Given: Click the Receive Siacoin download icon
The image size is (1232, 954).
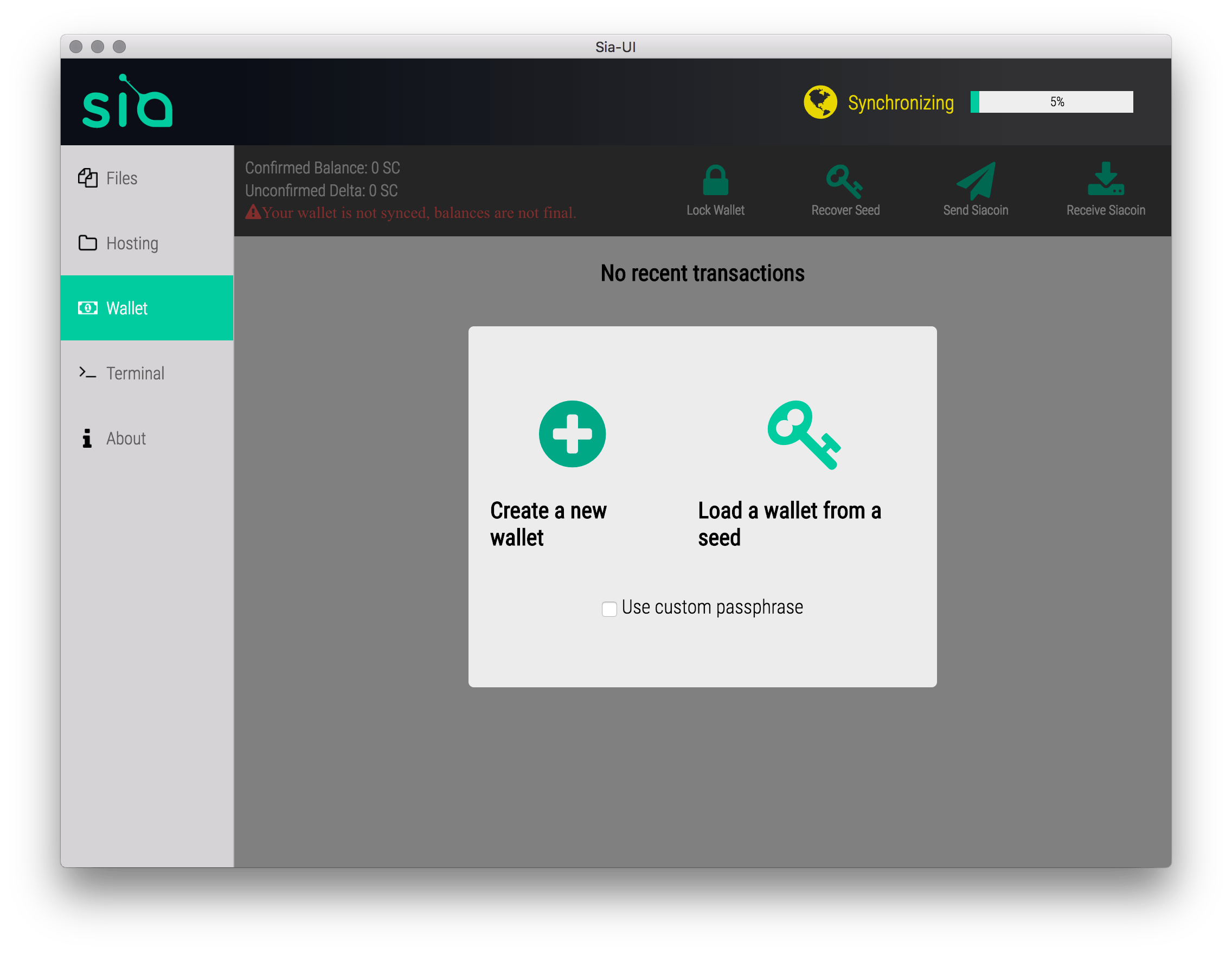Looking at the screenshot, I should (1106, 179).
